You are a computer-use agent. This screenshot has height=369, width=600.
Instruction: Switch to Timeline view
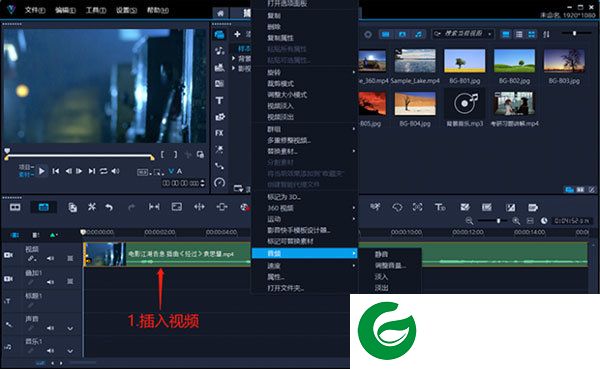[x=44, y=207]
